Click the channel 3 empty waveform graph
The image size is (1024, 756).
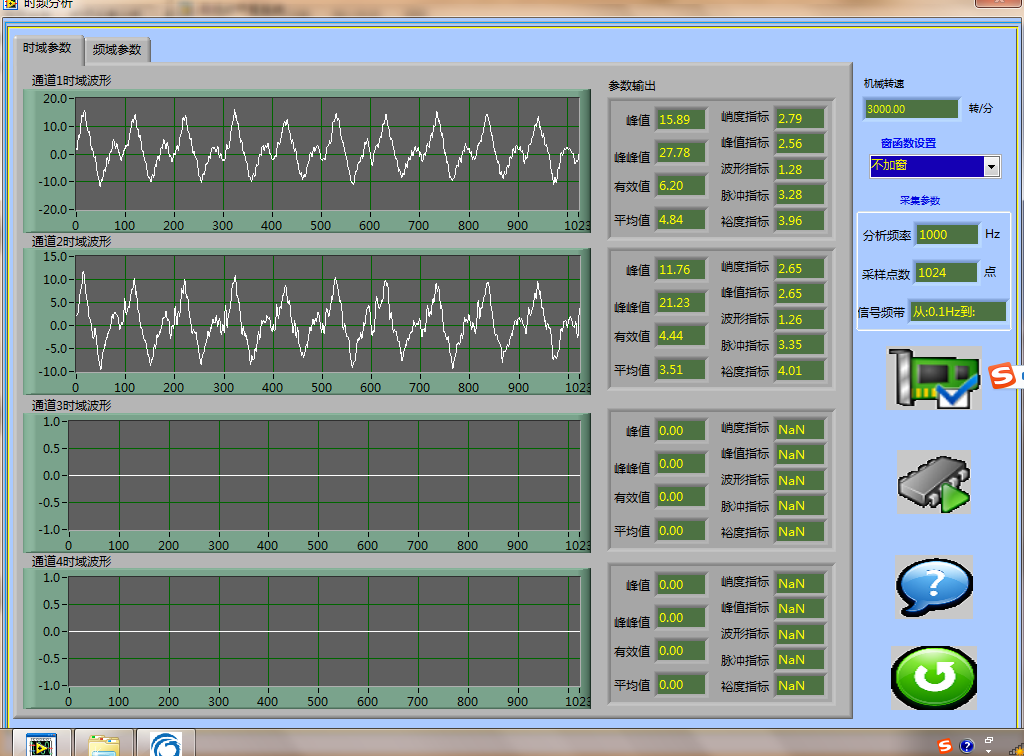pyautogui.click(x=324, y=475)
